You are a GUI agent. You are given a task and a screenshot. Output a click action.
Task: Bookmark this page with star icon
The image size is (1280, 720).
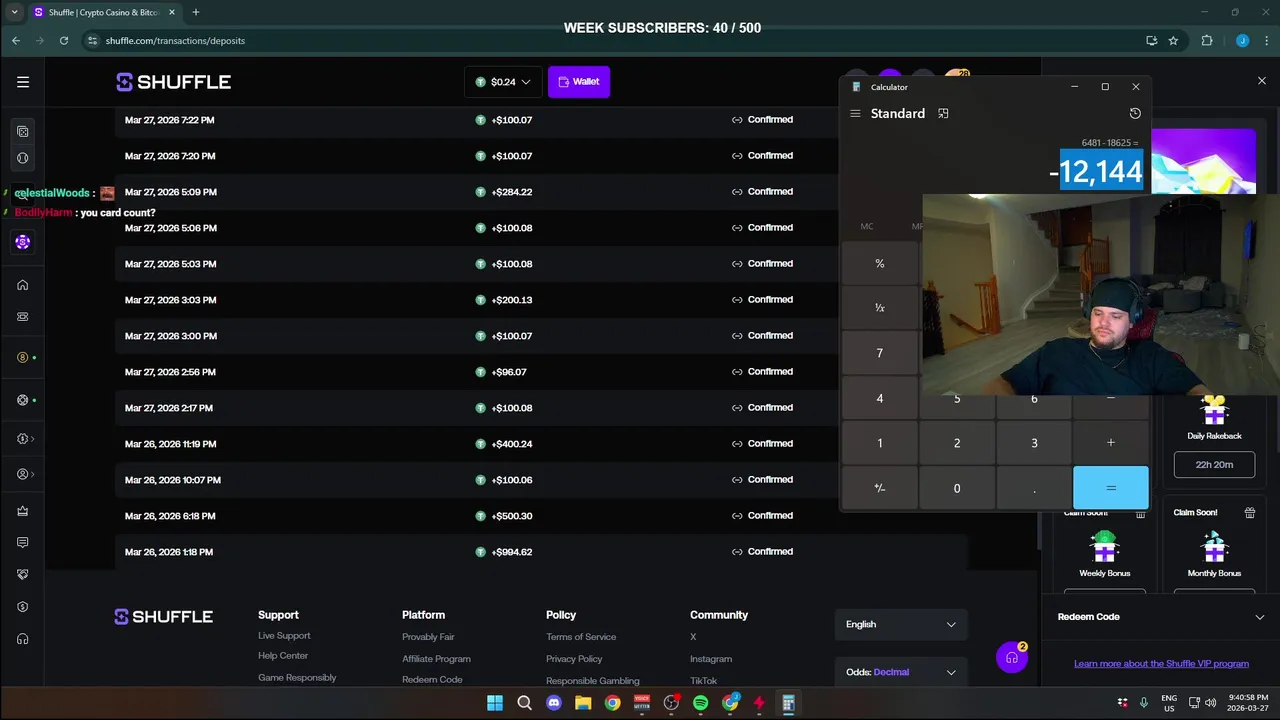tap(1173, 40)
